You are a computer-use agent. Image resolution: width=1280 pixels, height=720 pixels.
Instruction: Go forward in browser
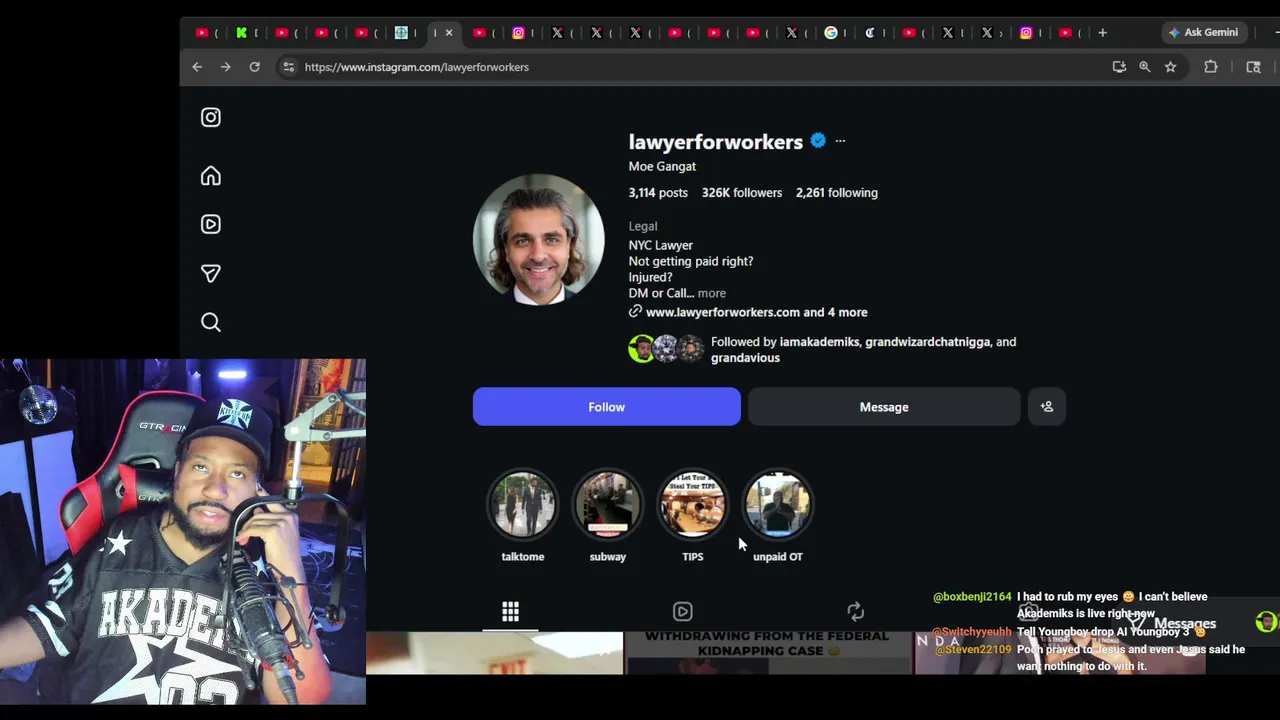226,67
